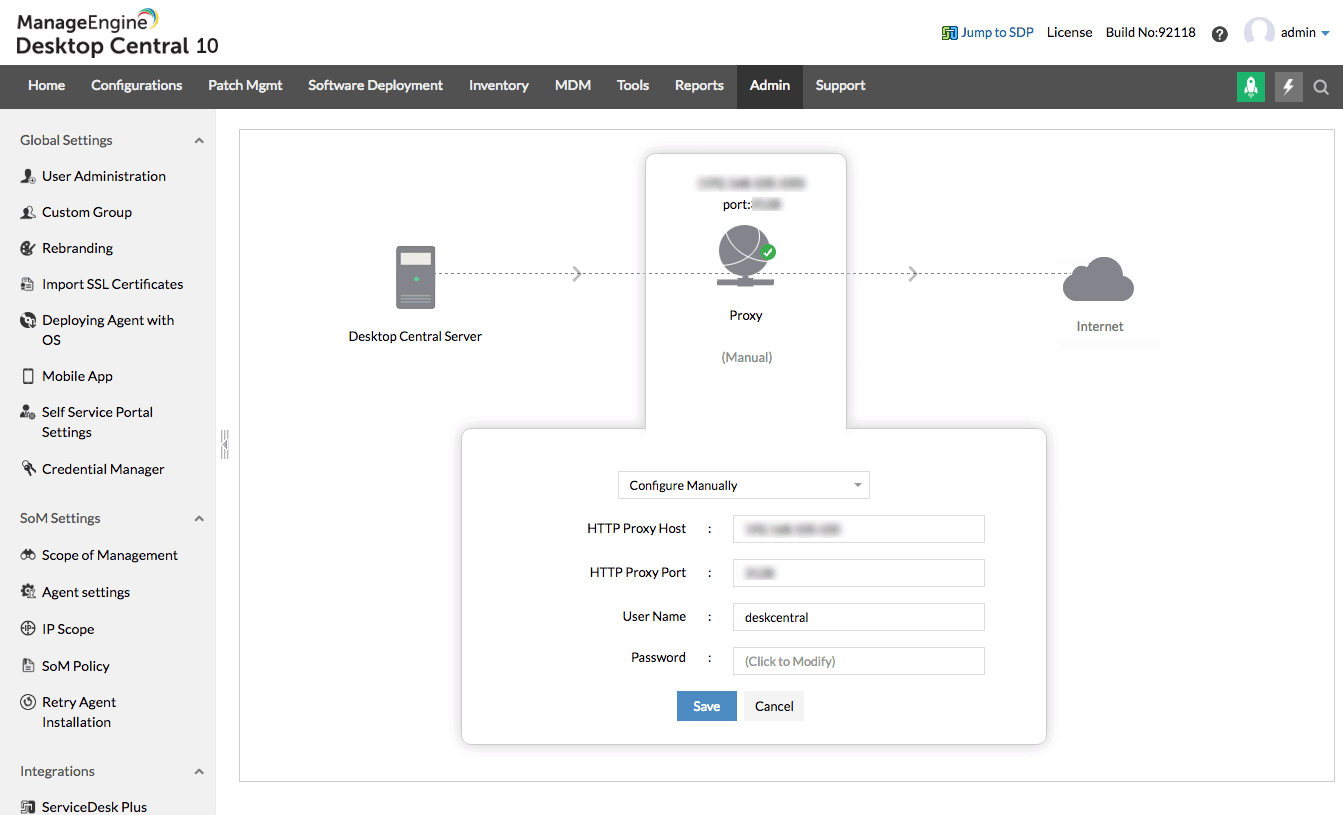This screenshot has height=815, width=1343.
Task: Collapse the left sidebar with the splitter handle
Action: 225,444
